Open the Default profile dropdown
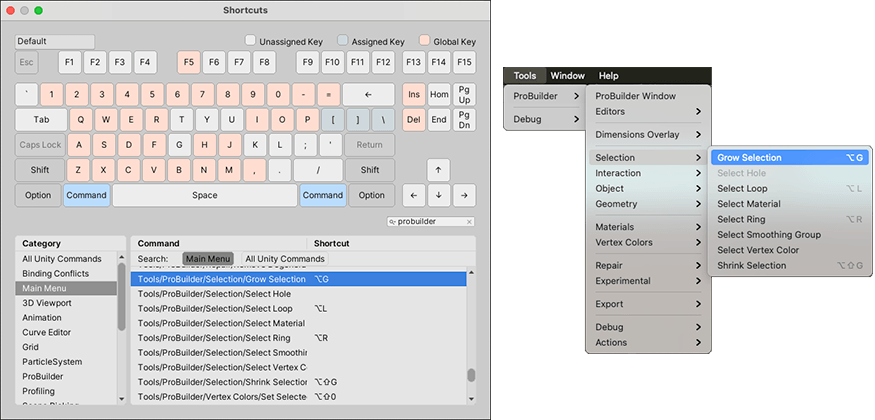 pyautogui.click(x=55, y=41)
